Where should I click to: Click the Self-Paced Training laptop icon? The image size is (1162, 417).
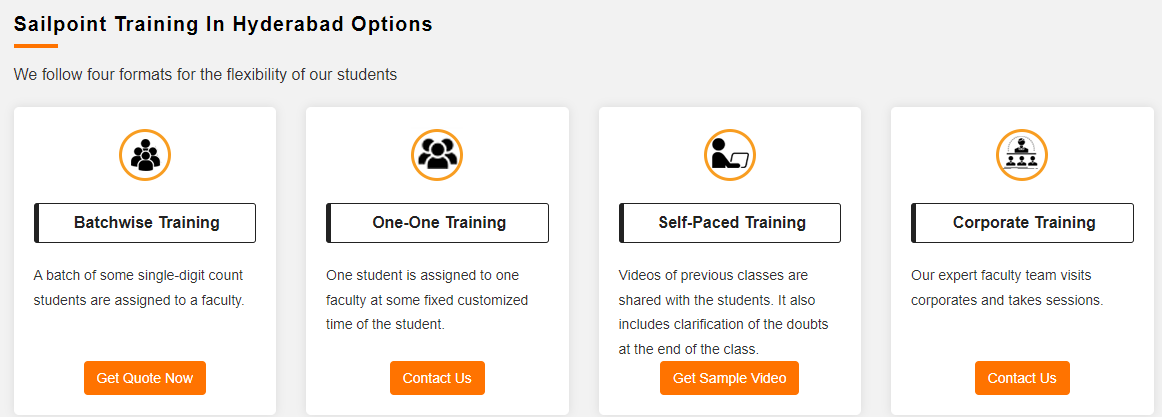click(x=729, y=155)
